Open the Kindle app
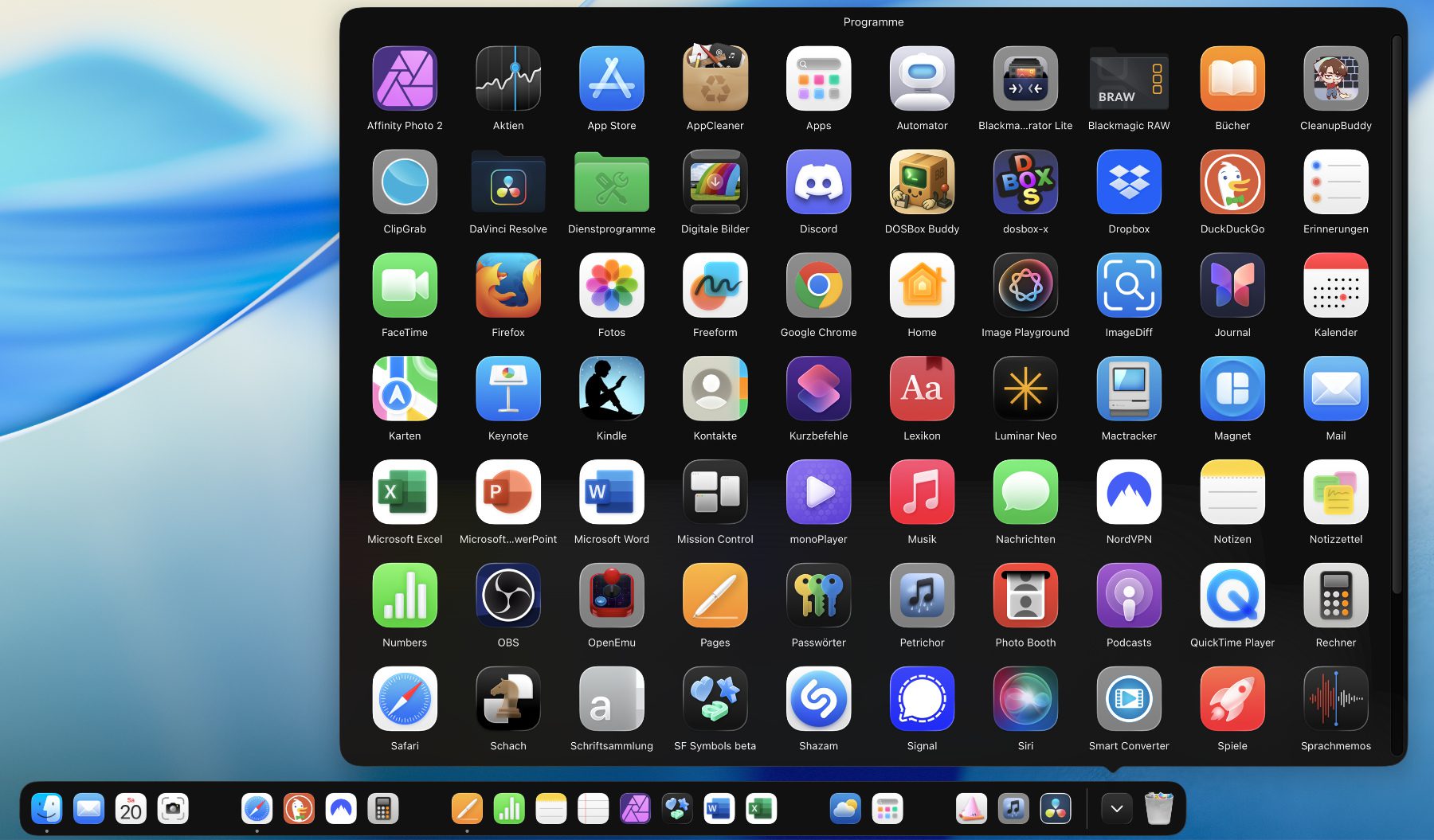 click(612, 389)
